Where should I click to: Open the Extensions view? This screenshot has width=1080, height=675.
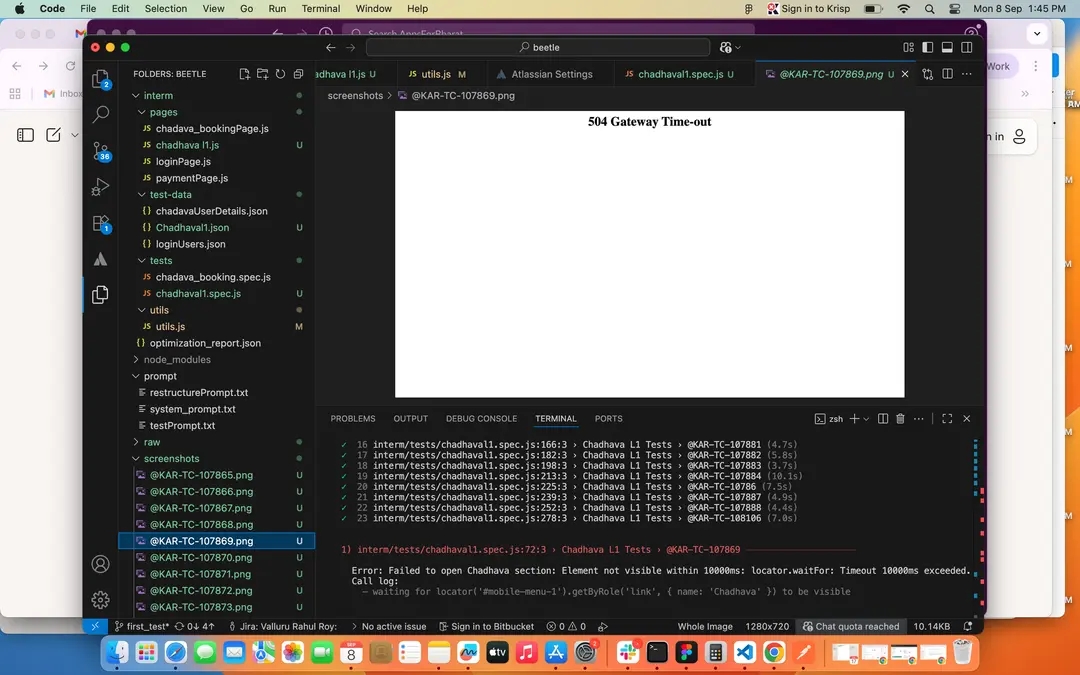[100, 223]
